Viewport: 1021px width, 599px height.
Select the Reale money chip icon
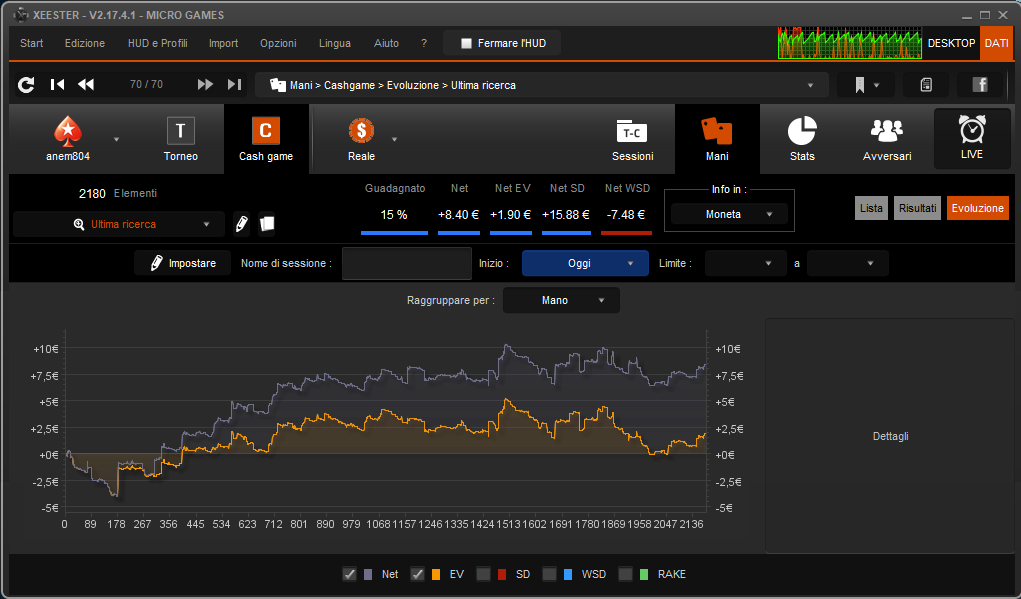361,131
